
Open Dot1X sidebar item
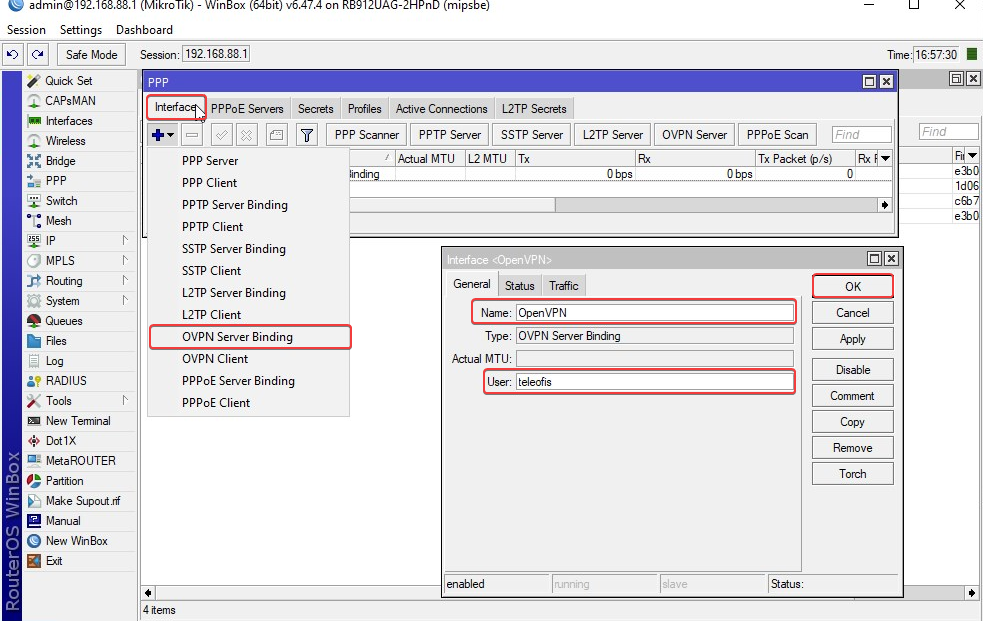(61, 441)
